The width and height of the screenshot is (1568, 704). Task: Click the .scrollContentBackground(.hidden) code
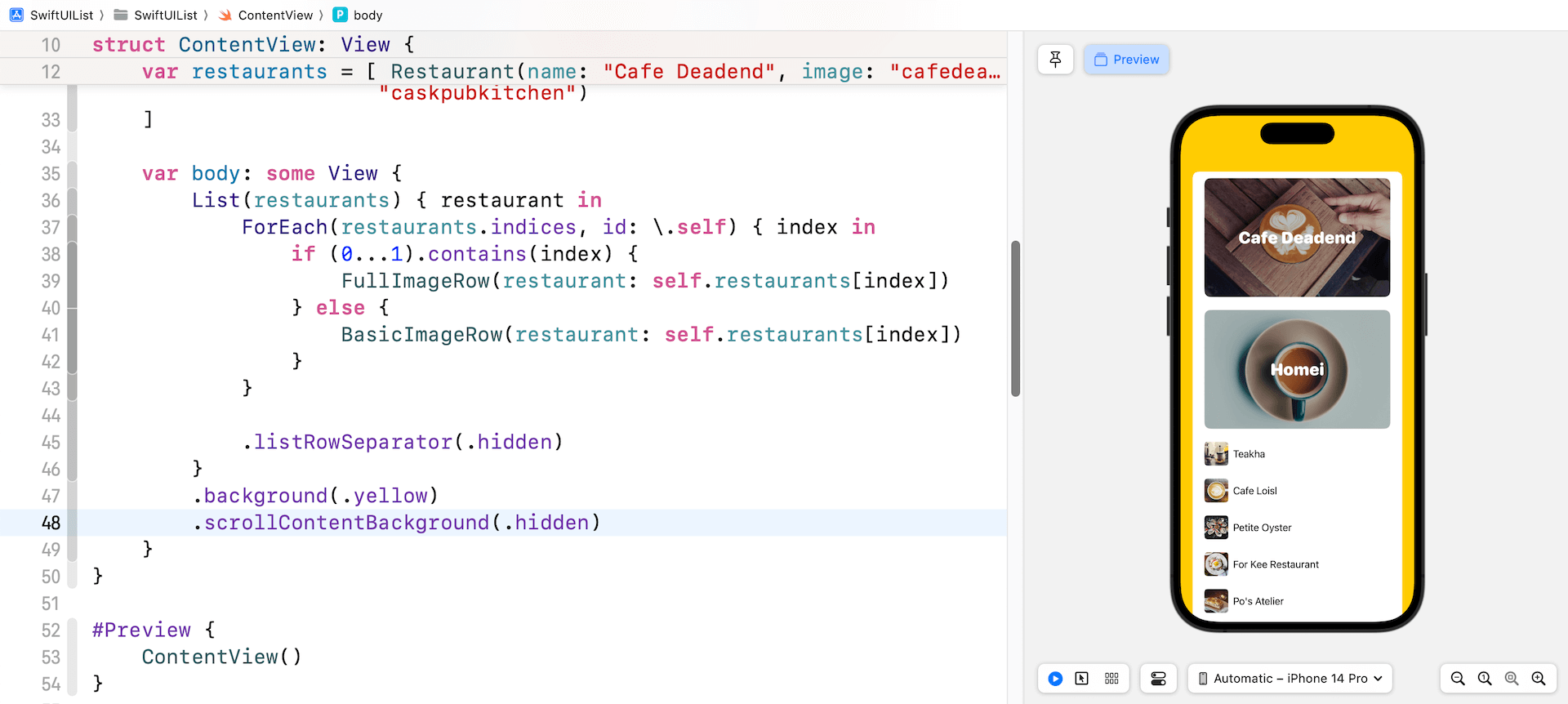point(397,523)
